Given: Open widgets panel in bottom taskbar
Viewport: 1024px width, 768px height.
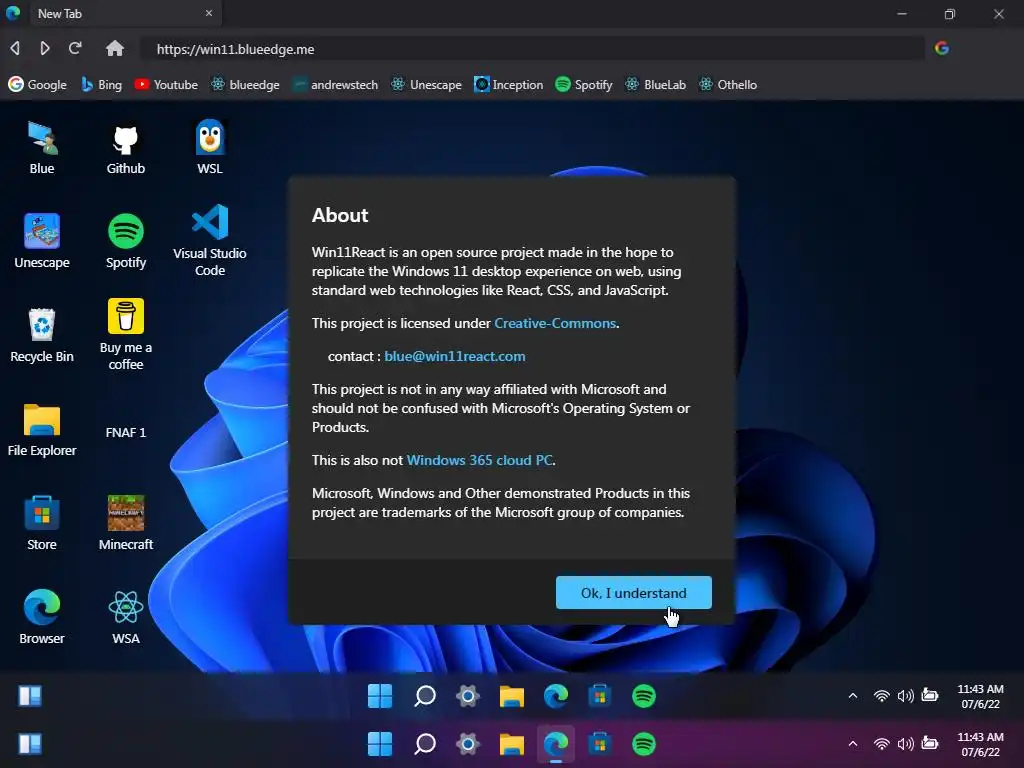Looking at the screenshot, I should click(x=30, y=744).
